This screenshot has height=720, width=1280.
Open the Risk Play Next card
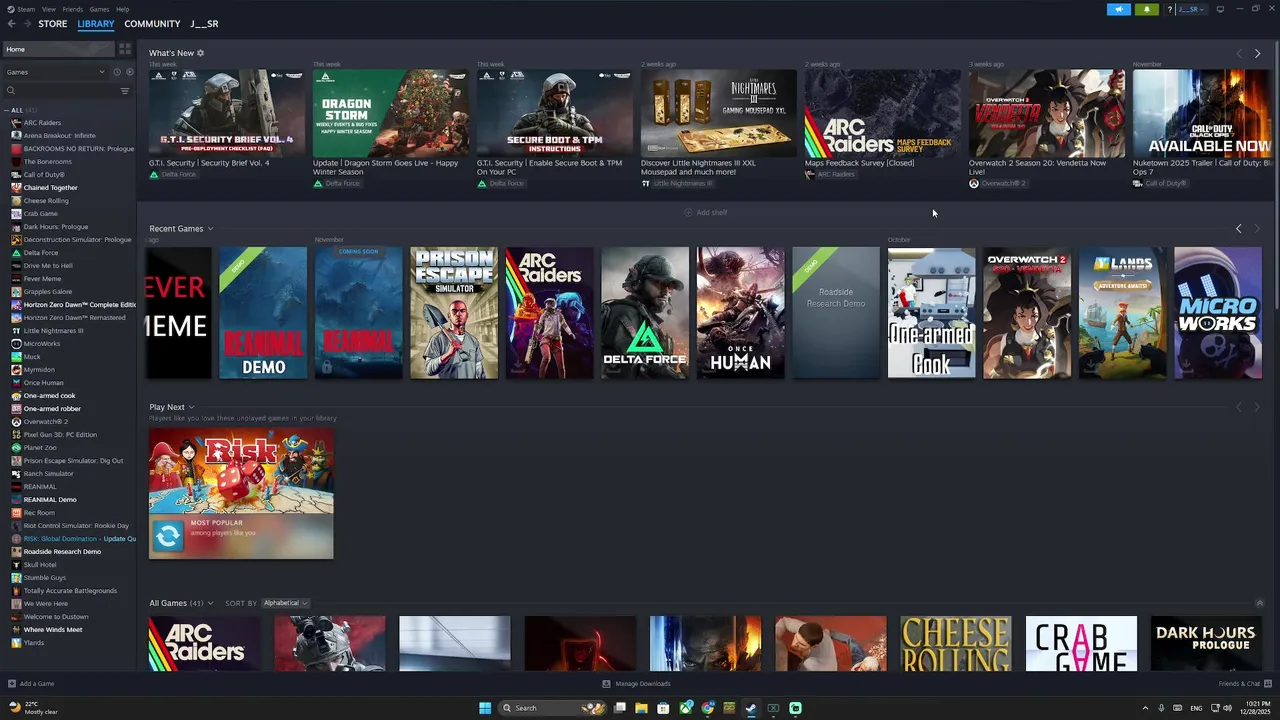pyautogui.click(x=241, y=494)
